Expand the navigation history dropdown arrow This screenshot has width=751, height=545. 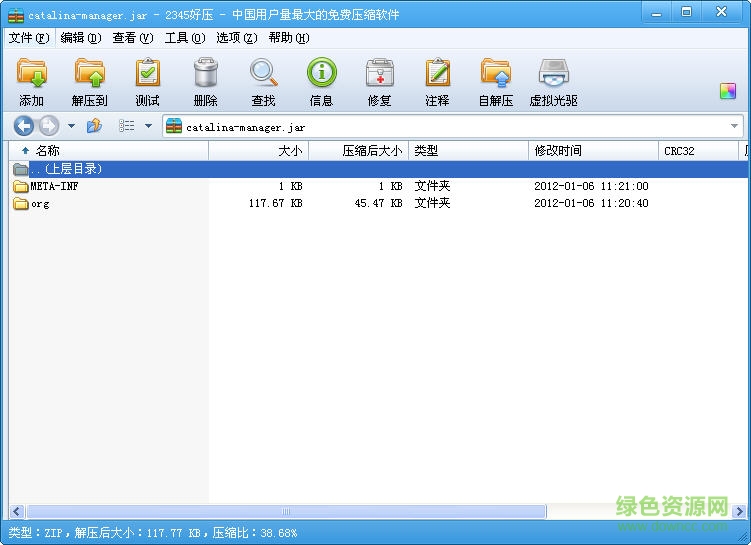(71, 126)
